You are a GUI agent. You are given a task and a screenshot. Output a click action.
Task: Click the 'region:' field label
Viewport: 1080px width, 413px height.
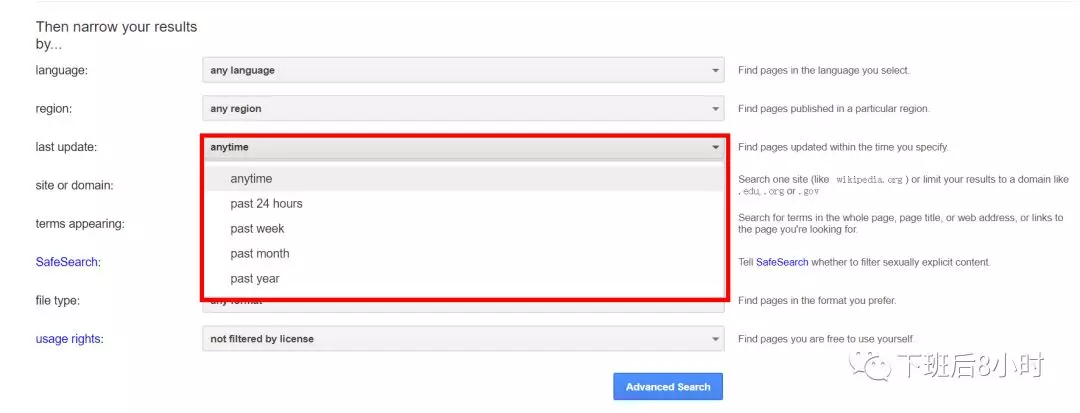click(x=54, y=109)
